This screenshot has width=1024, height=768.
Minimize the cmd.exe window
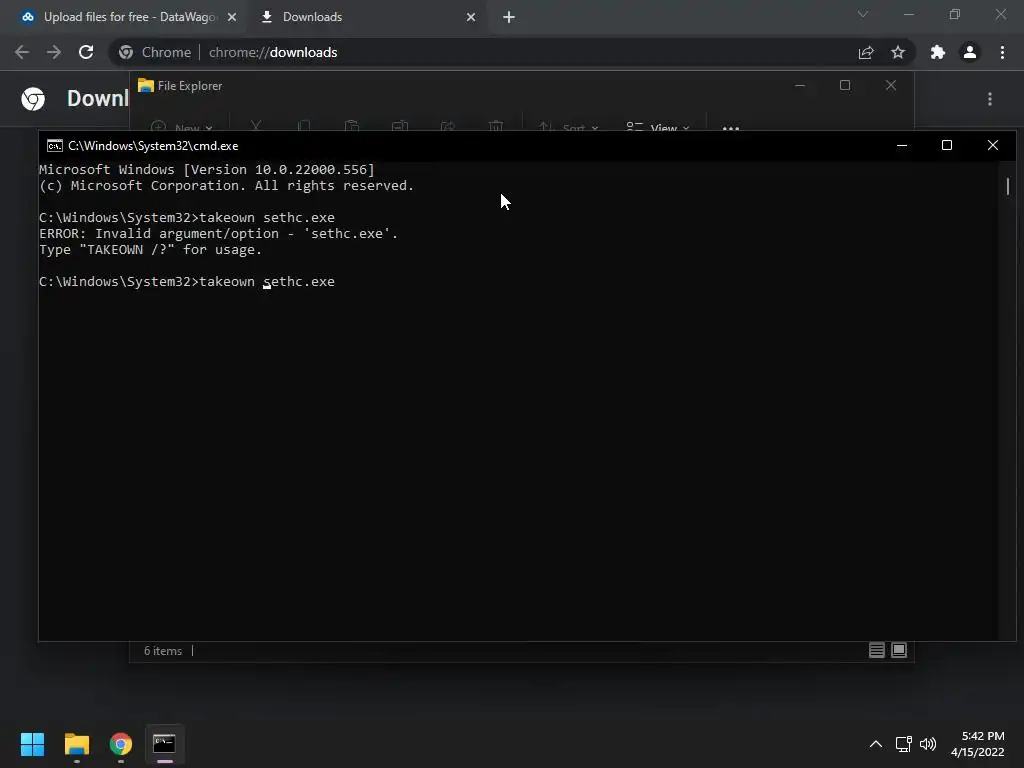902,145
